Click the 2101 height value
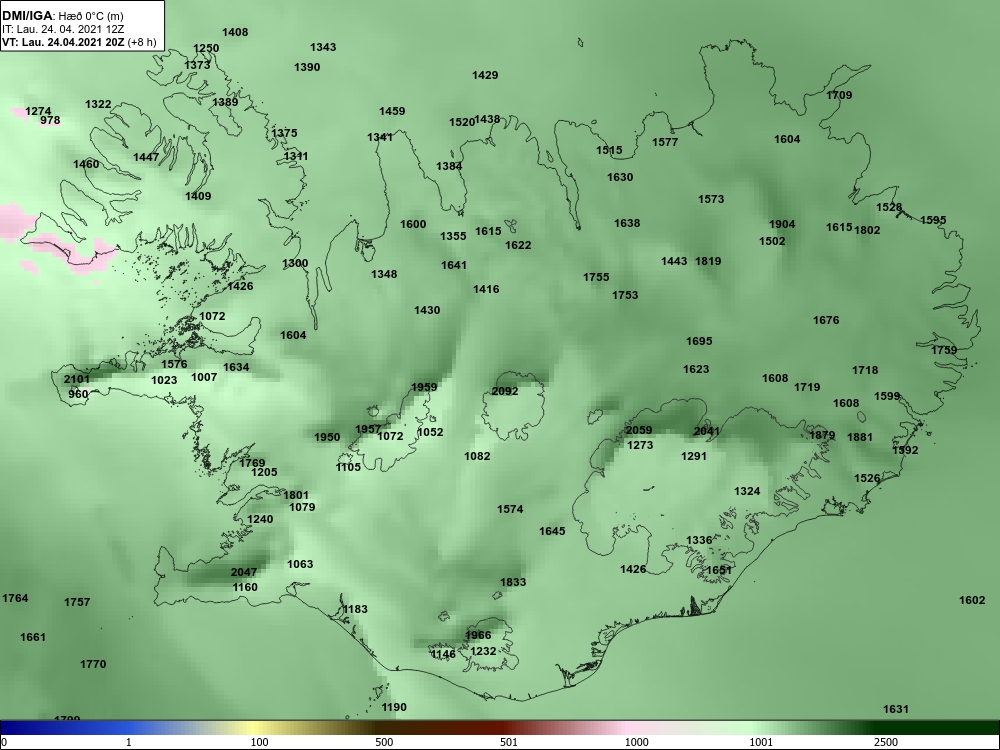Image resolution: width=1000 pixels, height=750 pixels. [x=77, y=379]
